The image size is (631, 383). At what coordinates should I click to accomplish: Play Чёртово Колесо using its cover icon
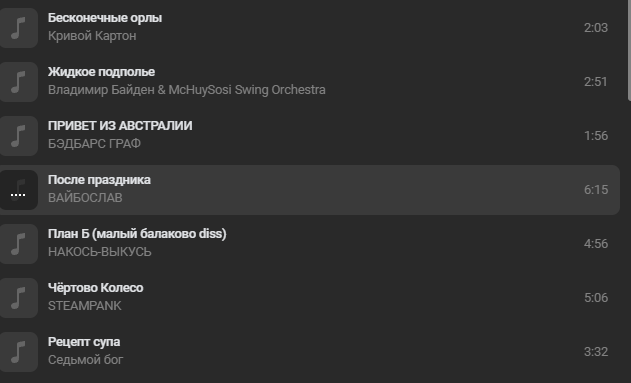pyautogui.click(x=19, y=298)
